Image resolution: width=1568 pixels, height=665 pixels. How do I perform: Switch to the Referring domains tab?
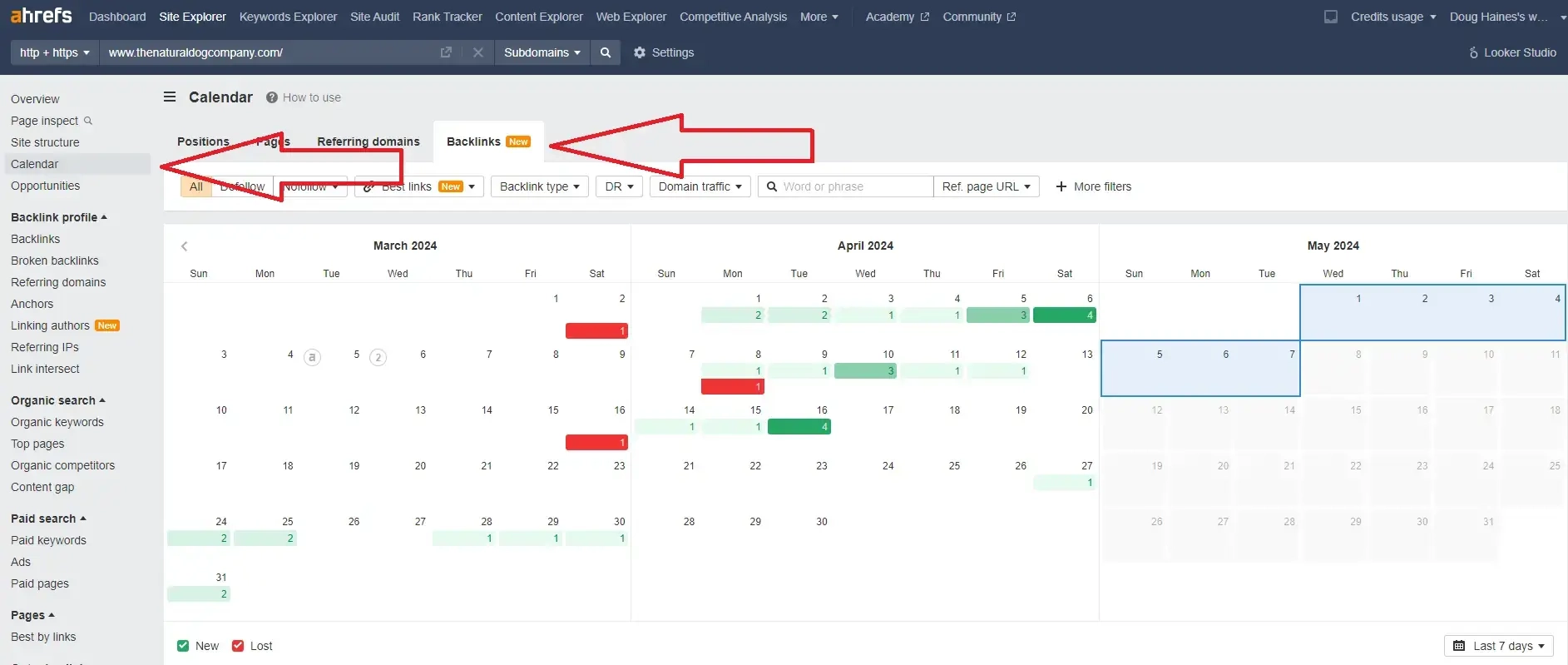coord(368,141)
